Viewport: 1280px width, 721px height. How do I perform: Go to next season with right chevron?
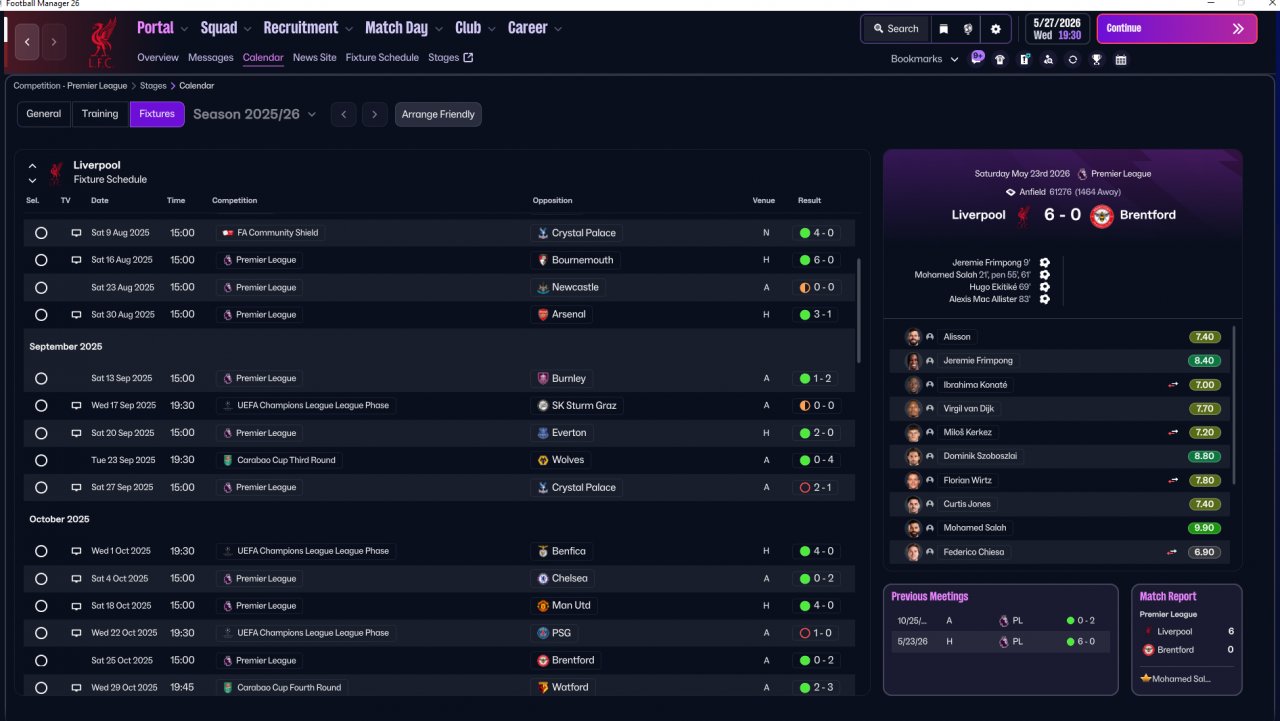coord(375,114)
